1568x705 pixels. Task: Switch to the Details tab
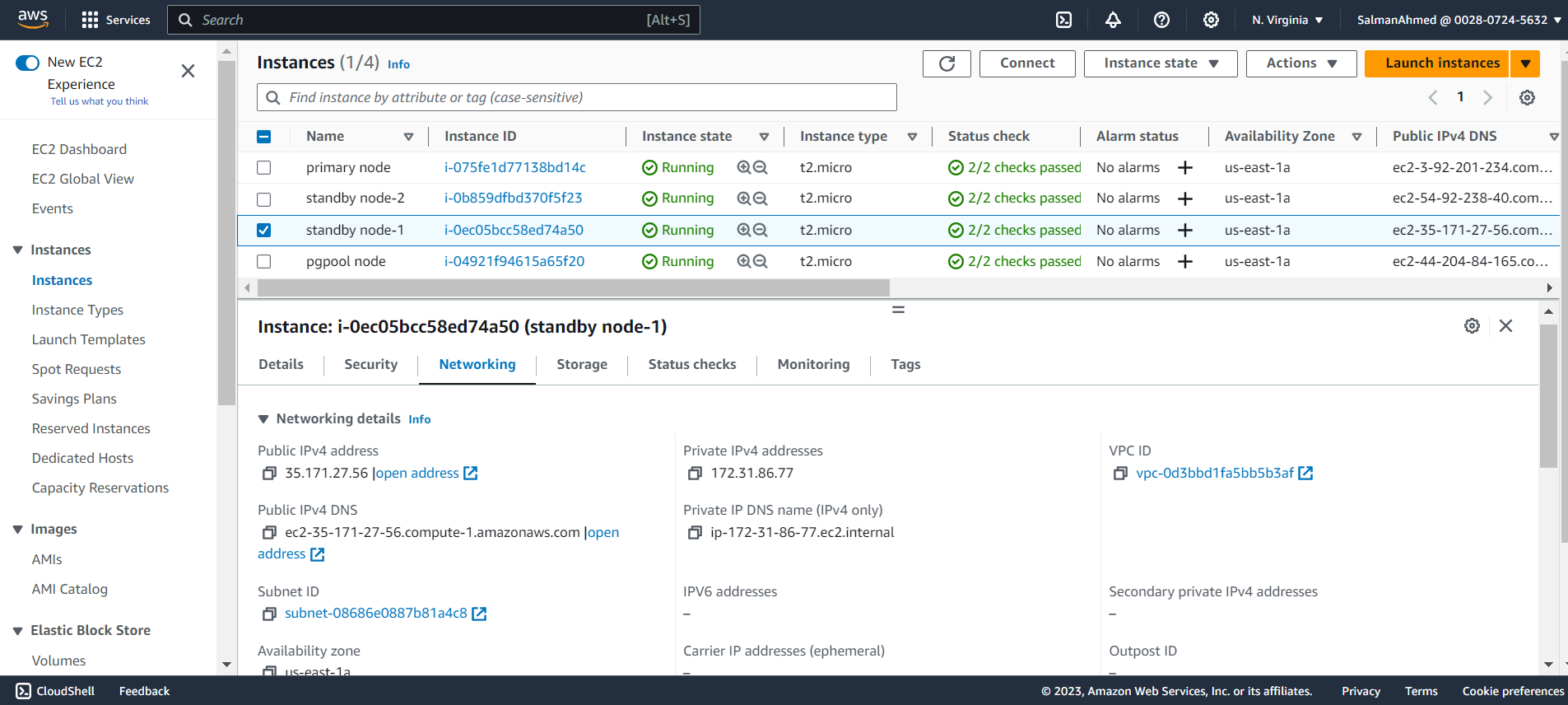coord(281,364)
